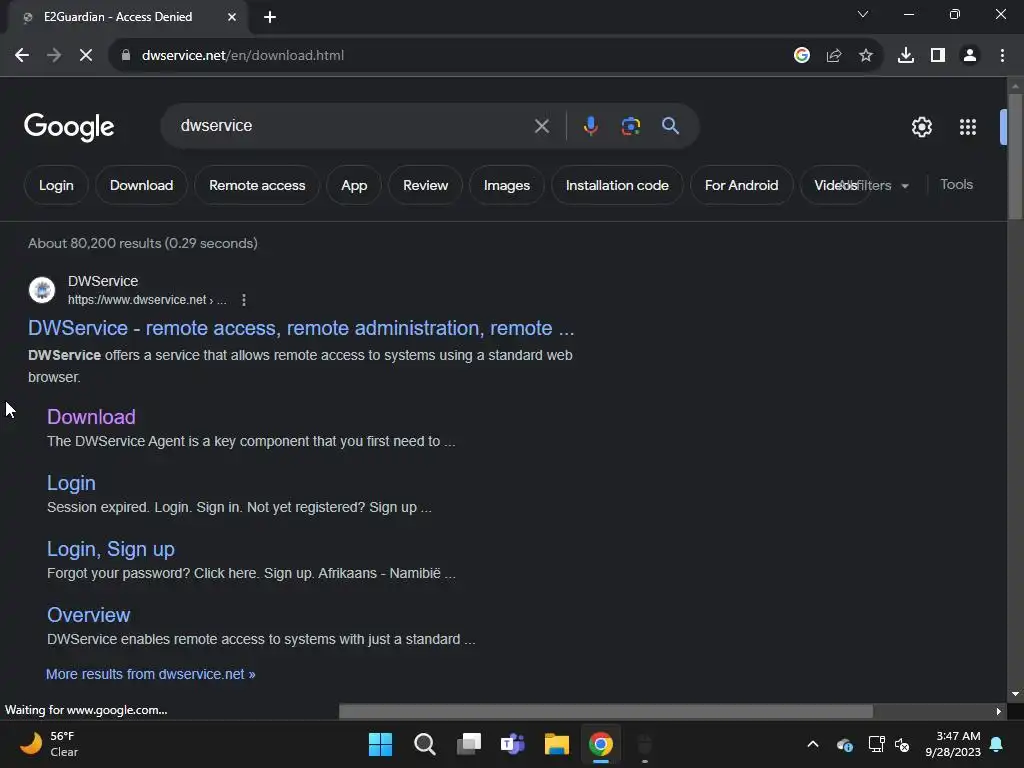The image size is (1024, 768).
Task: Clear the dwservice search text
Action: 541,126
